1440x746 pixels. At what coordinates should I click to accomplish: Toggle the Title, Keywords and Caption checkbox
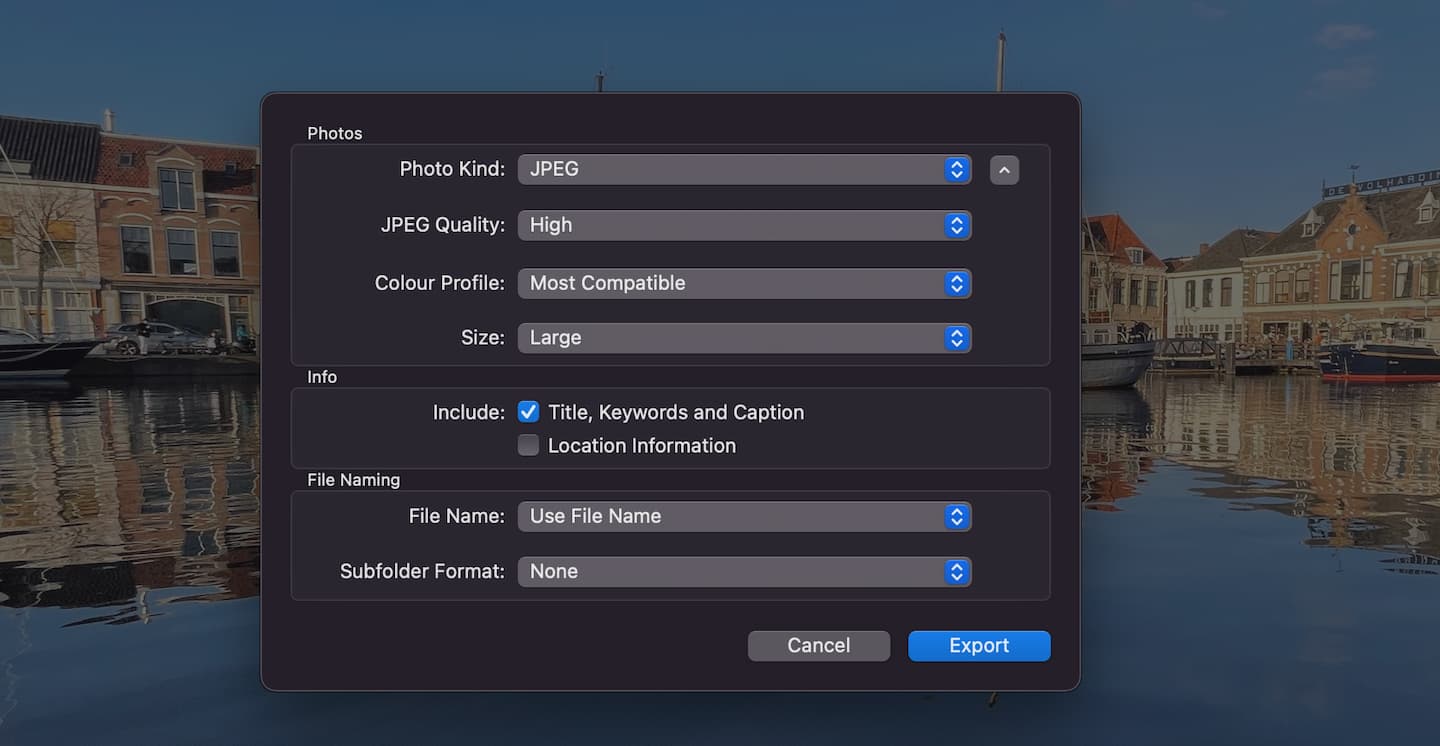[x=528, y=411]
